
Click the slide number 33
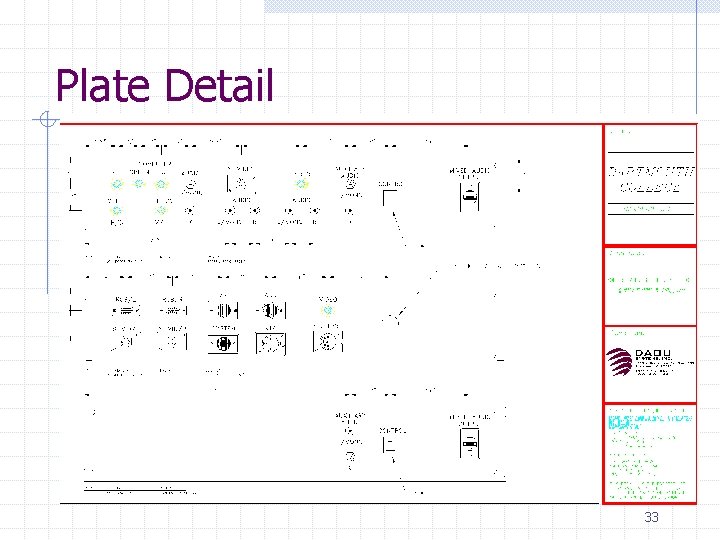[x=651, y=517]
